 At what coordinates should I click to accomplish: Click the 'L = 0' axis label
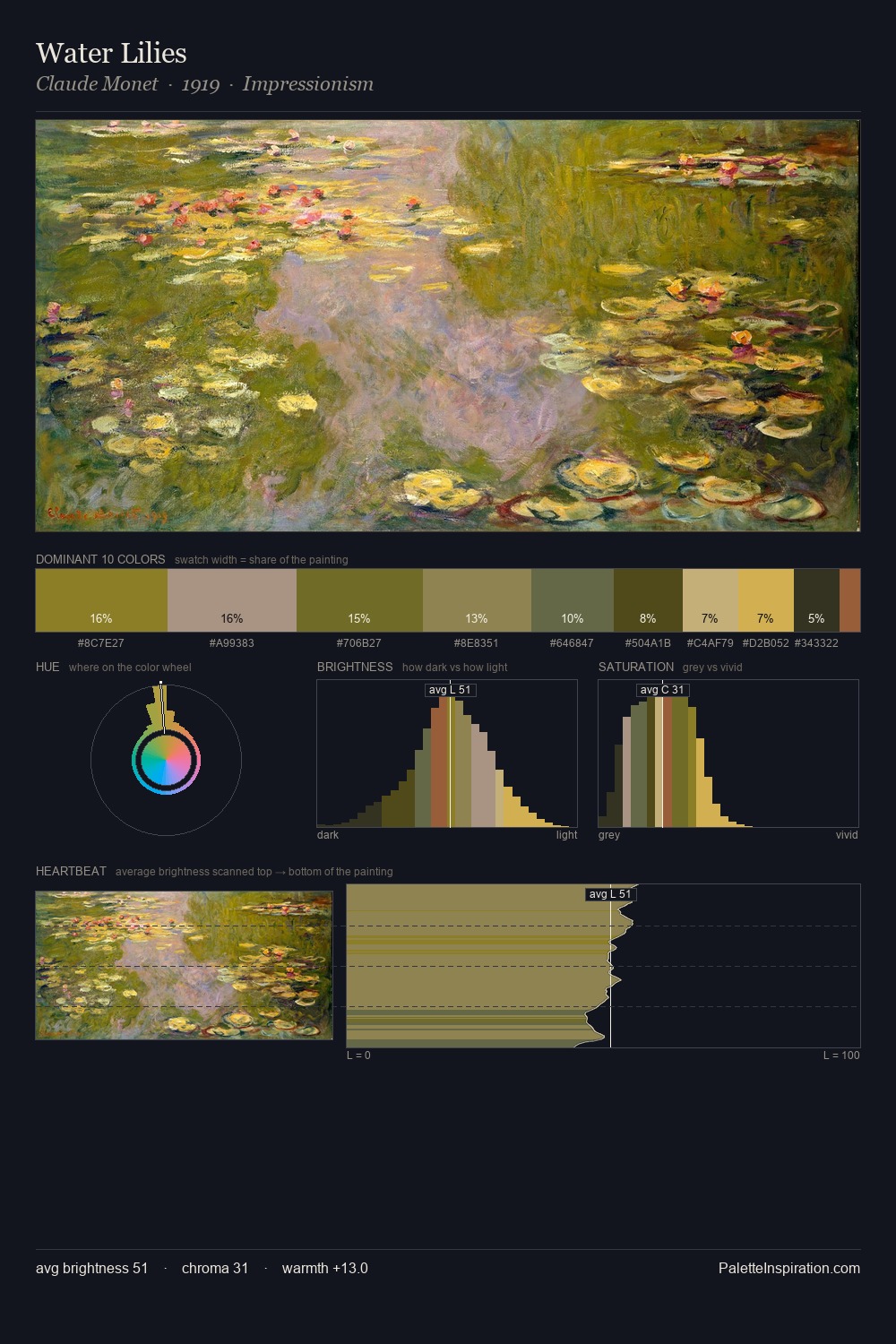[x=358, y=1055]
